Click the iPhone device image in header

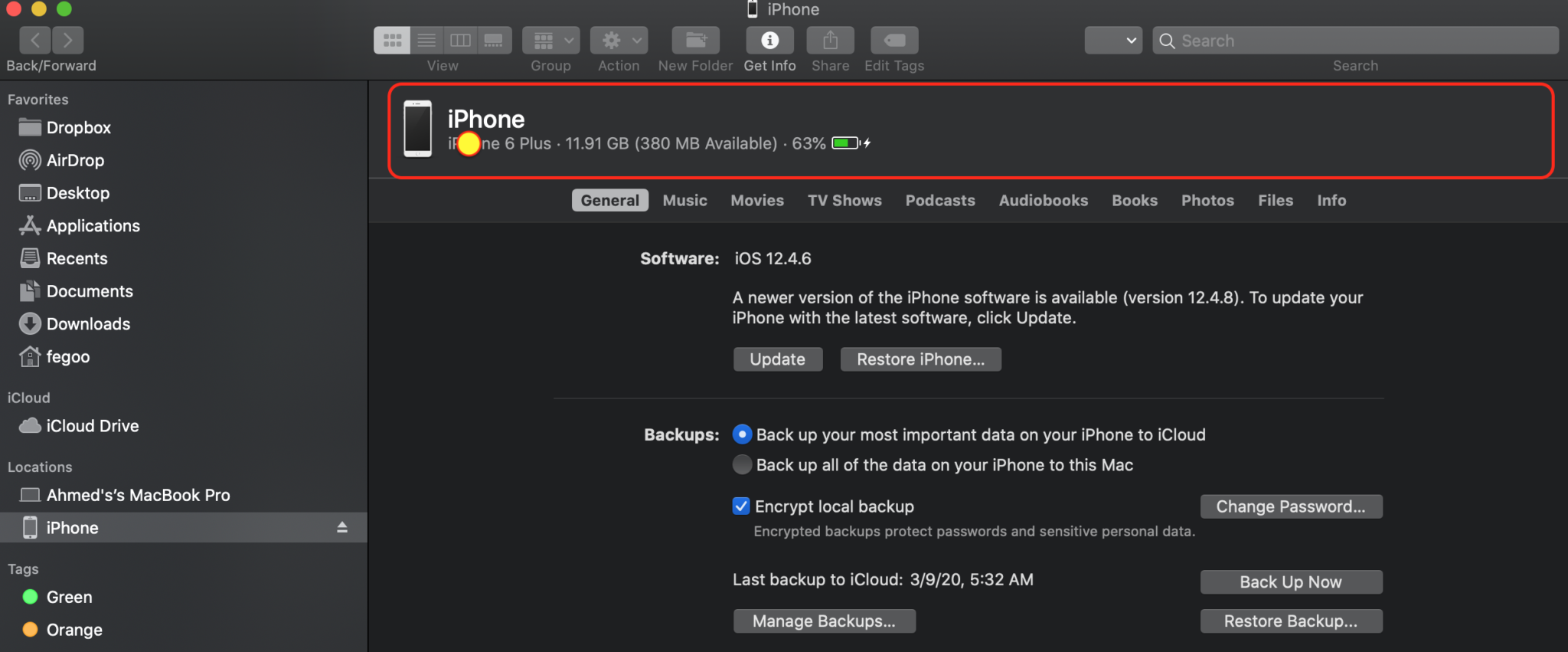click(x=417, y=129)
